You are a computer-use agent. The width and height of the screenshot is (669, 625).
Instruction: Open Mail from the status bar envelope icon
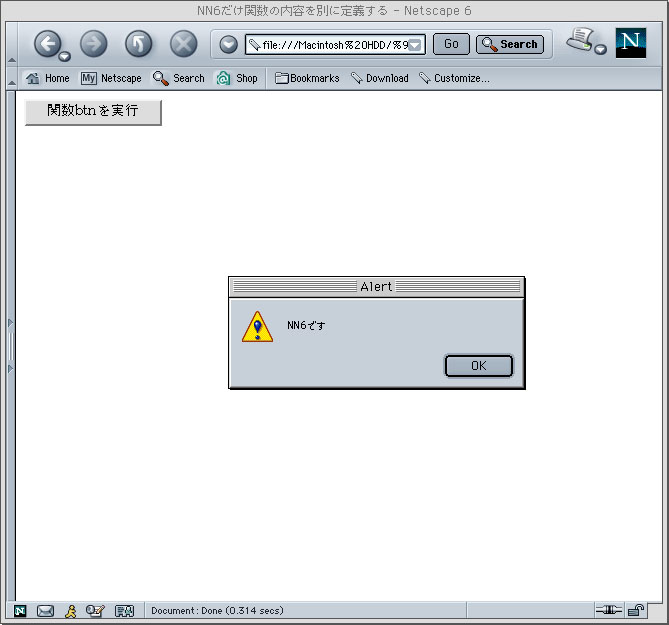45,611
